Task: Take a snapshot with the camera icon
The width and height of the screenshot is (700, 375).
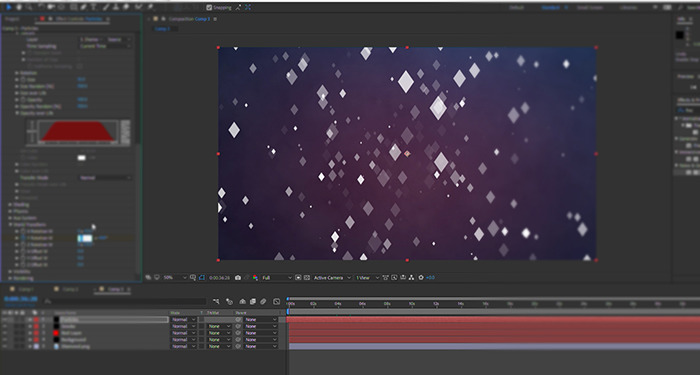Action: pos(238,278)
